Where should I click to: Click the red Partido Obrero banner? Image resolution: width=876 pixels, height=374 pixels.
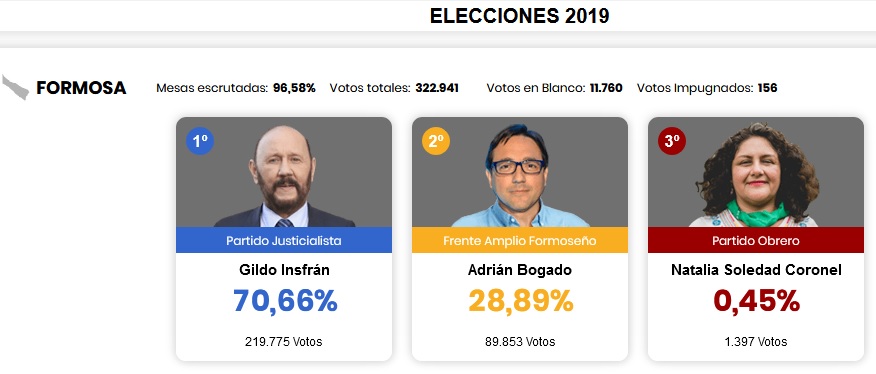pyautogui.click(x=756, y=240)
